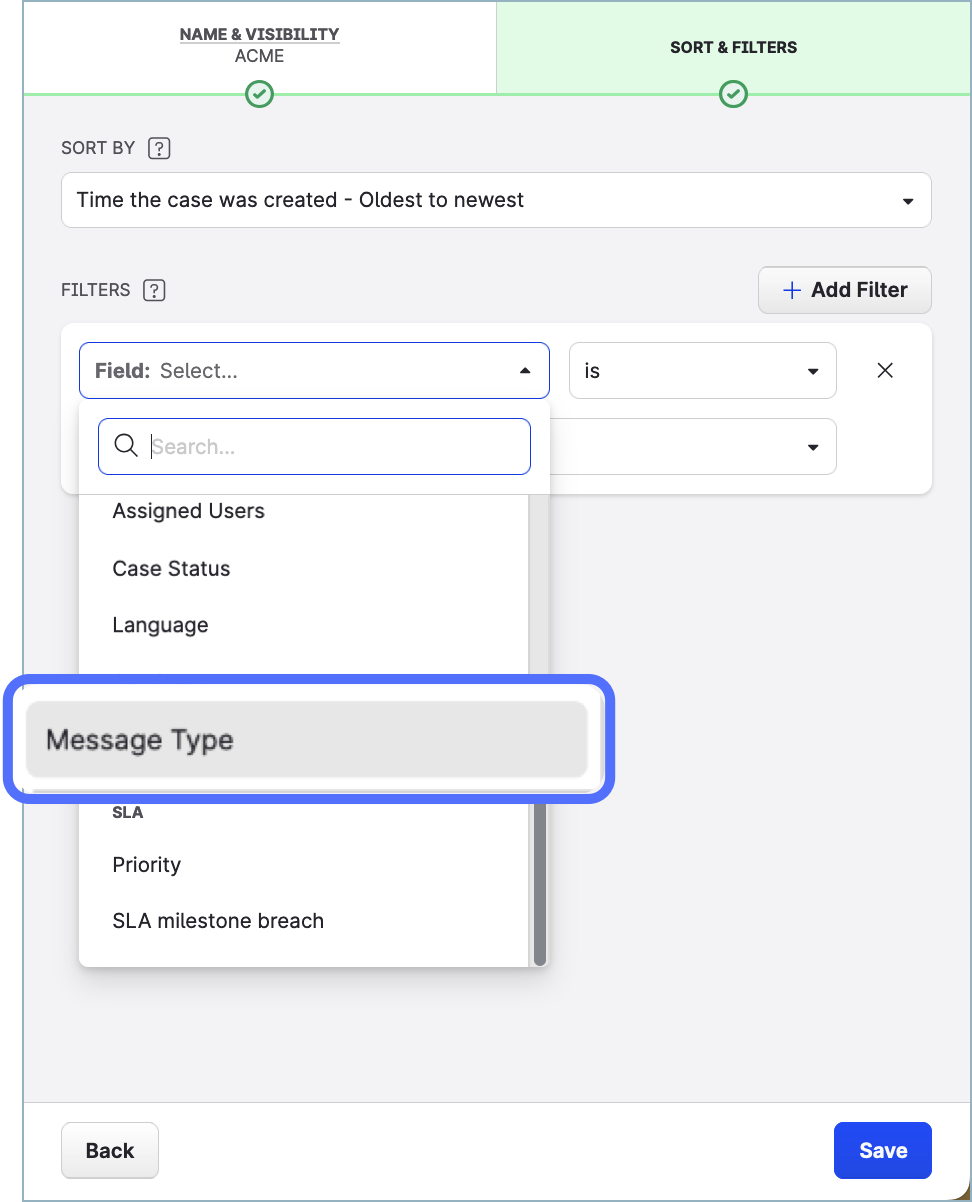Click the caret on the Field selector
Viewport: 972px width, 1202px height.
525,370
